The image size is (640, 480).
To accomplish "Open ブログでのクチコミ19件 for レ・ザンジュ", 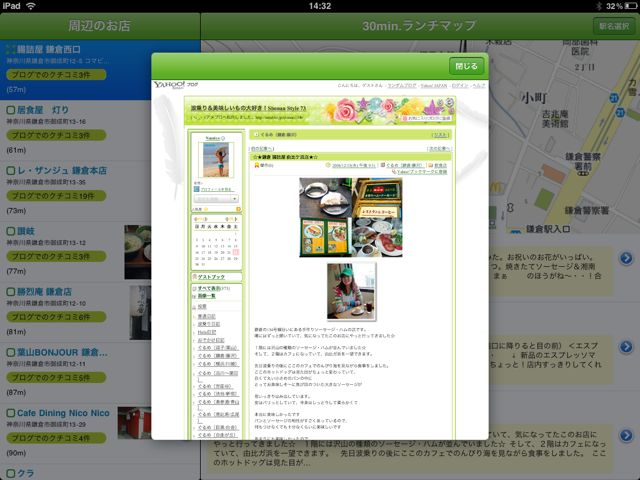I will click(56, 196).
